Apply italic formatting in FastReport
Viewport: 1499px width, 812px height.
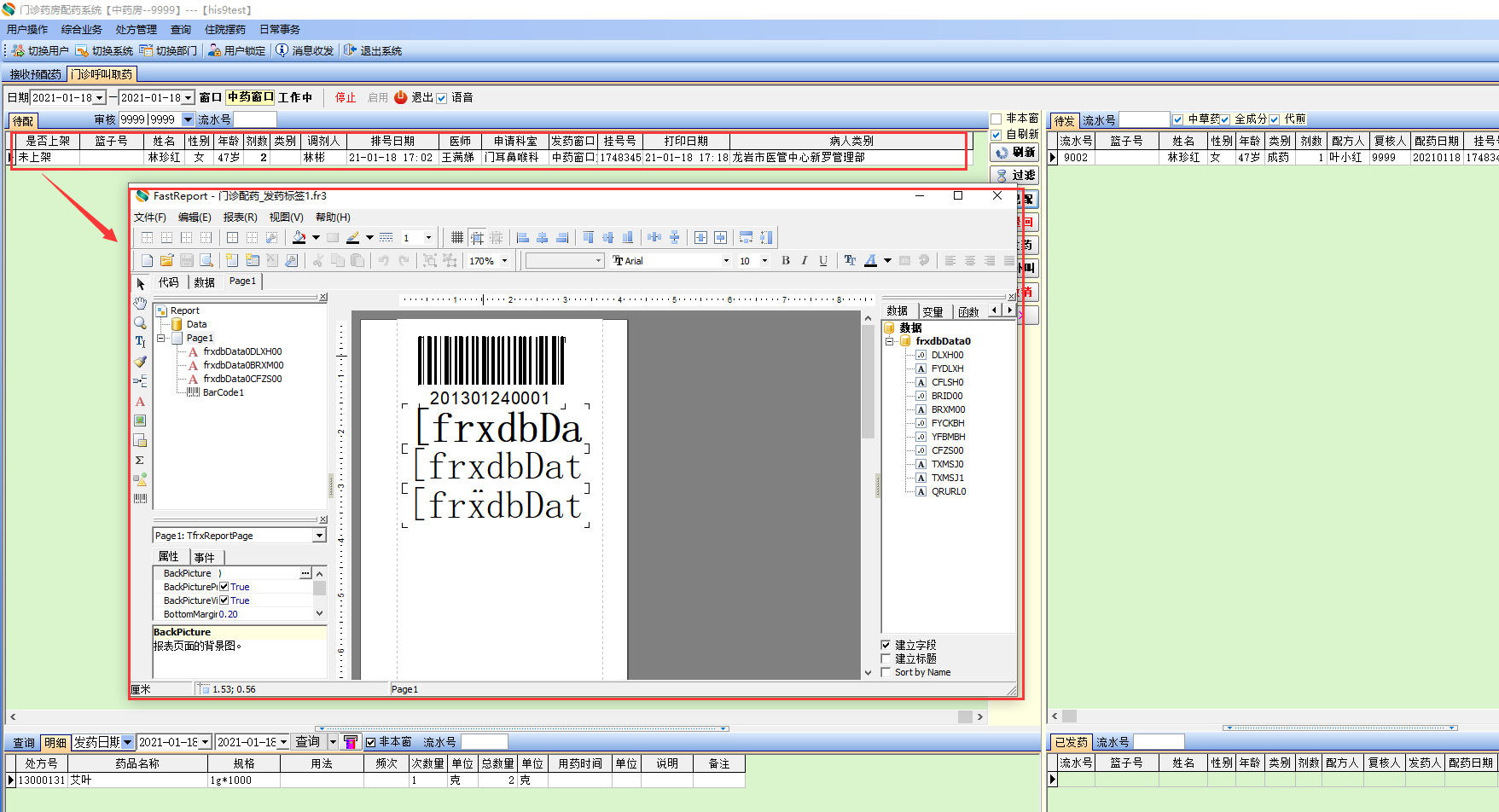(x=805, y=261)
